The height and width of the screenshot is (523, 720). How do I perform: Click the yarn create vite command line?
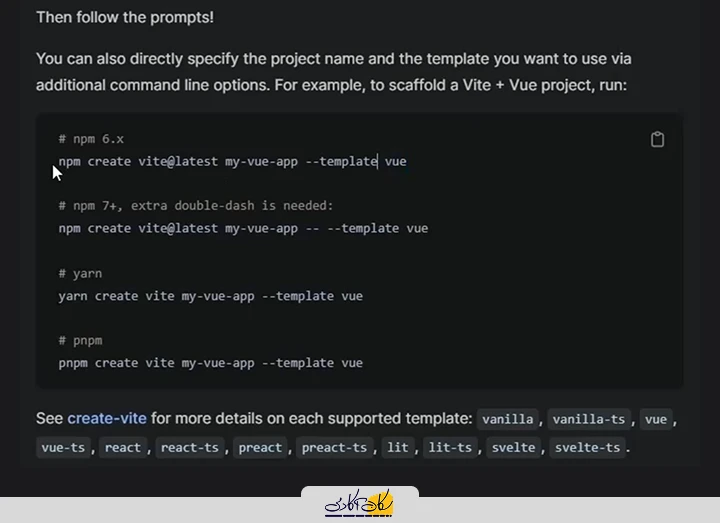(210, 296)
